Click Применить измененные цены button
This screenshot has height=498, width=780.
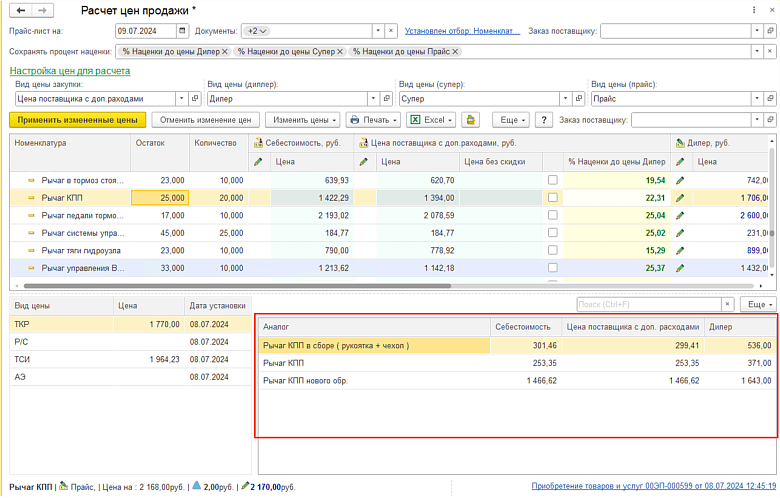78,120
